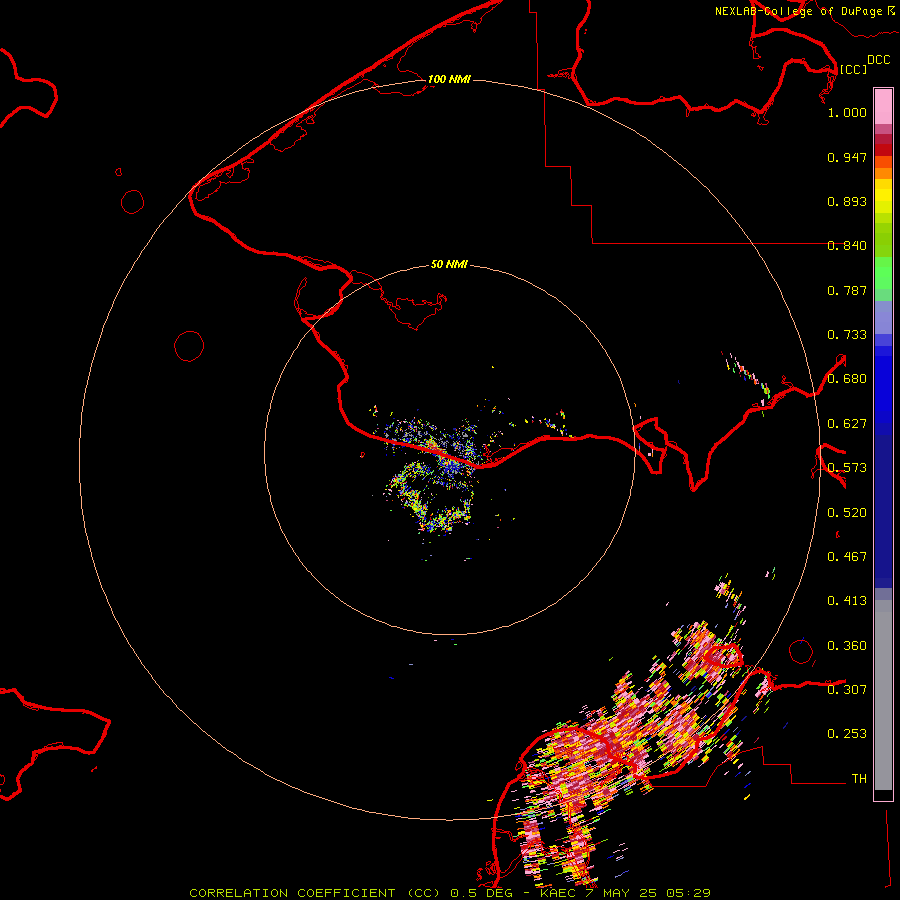900x900 pixels.
Task: Pick the orange swatch just below 0.947
Action: click(883, 173)
